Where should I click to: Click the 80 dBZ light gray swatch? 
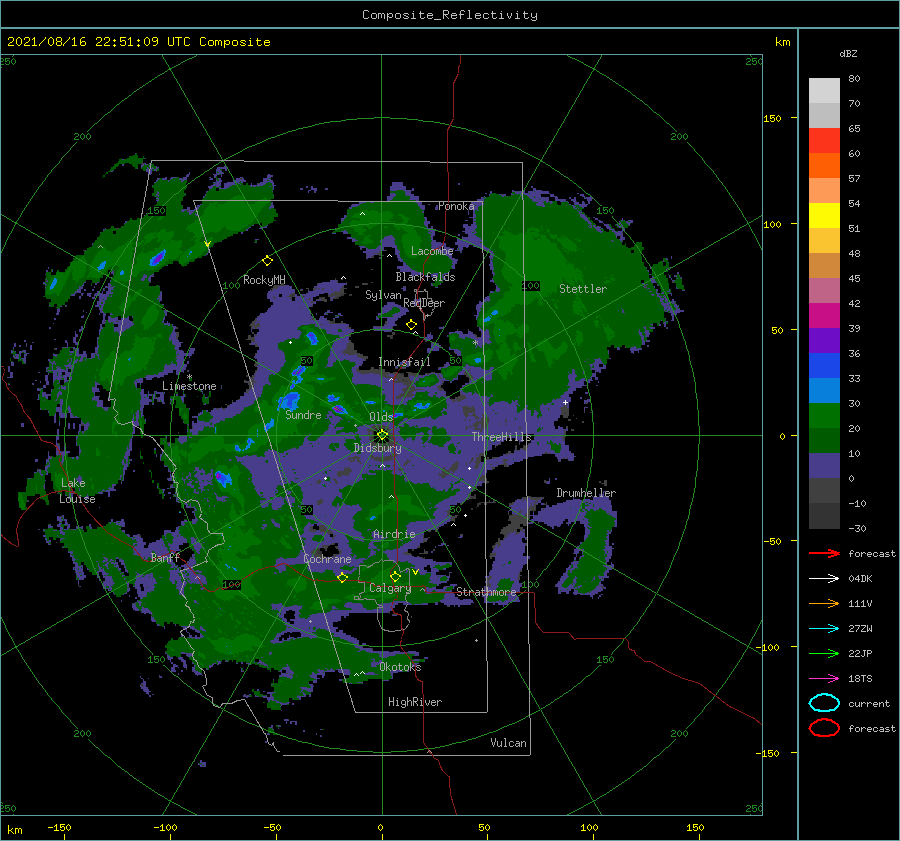coord(824,90)
